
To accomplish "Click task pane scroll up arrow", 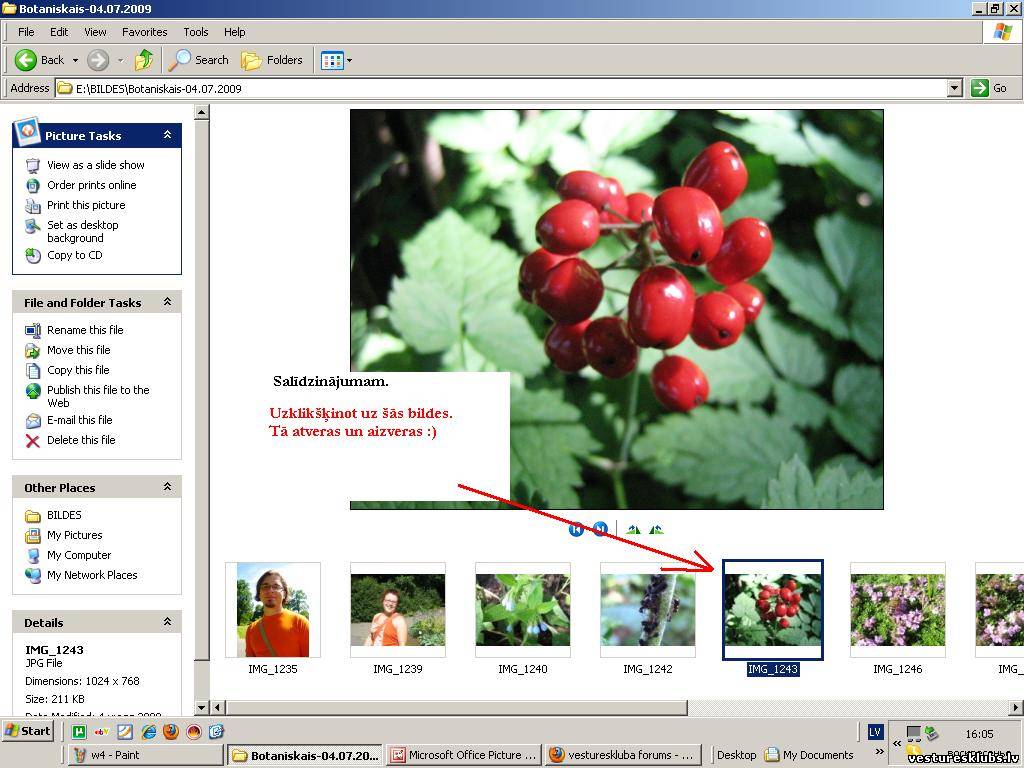I will click(201, 112).
